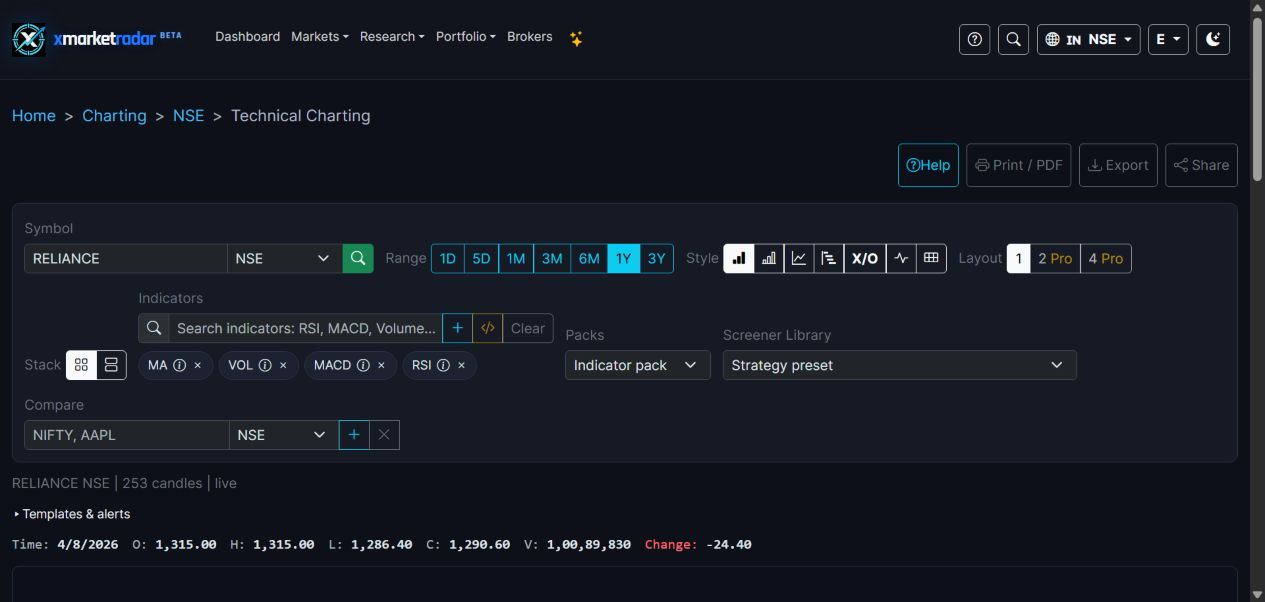
Task: Click green symbol search button
Action: click(358, 258)
